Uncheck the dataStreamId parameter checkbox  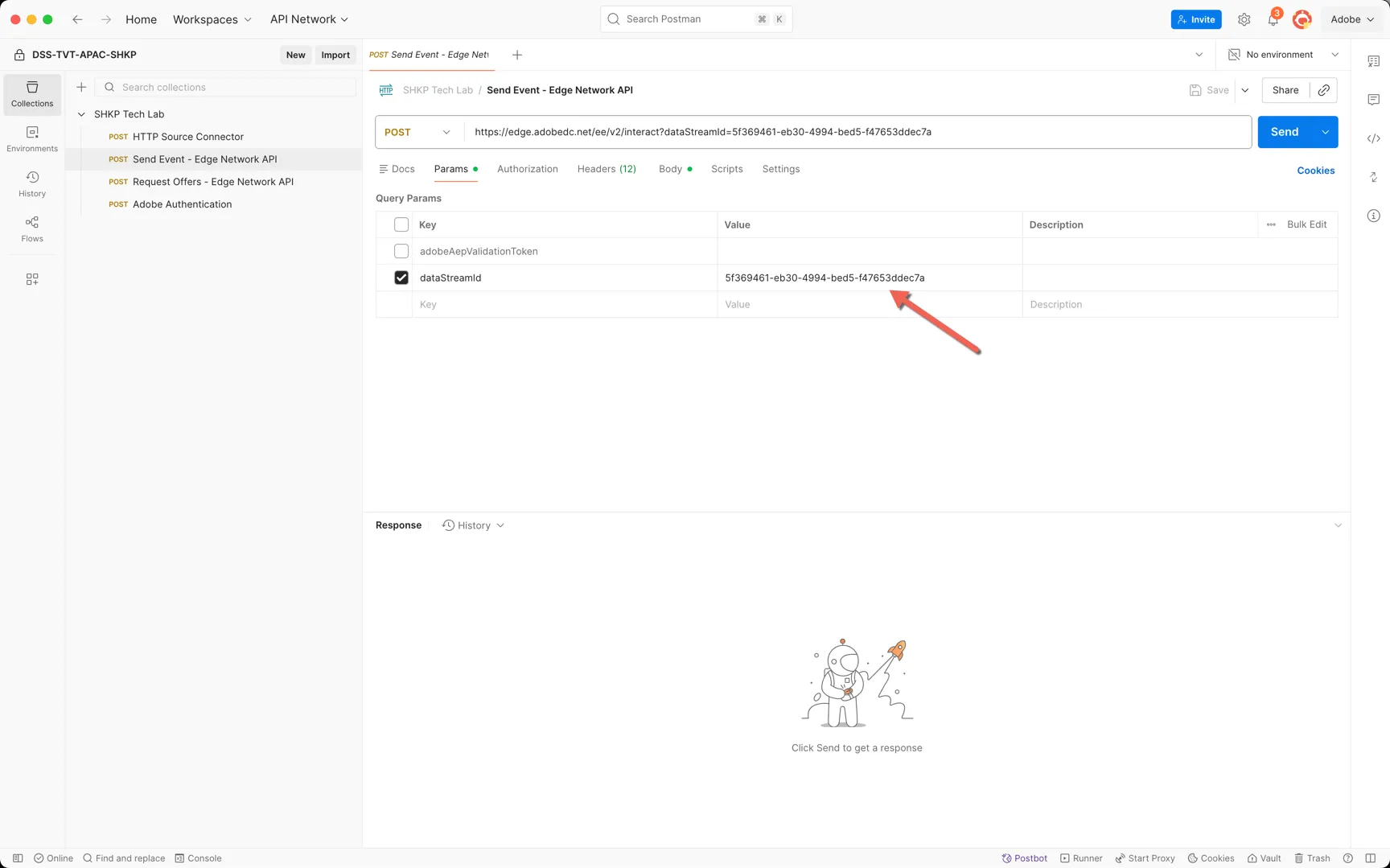(401, 278)
